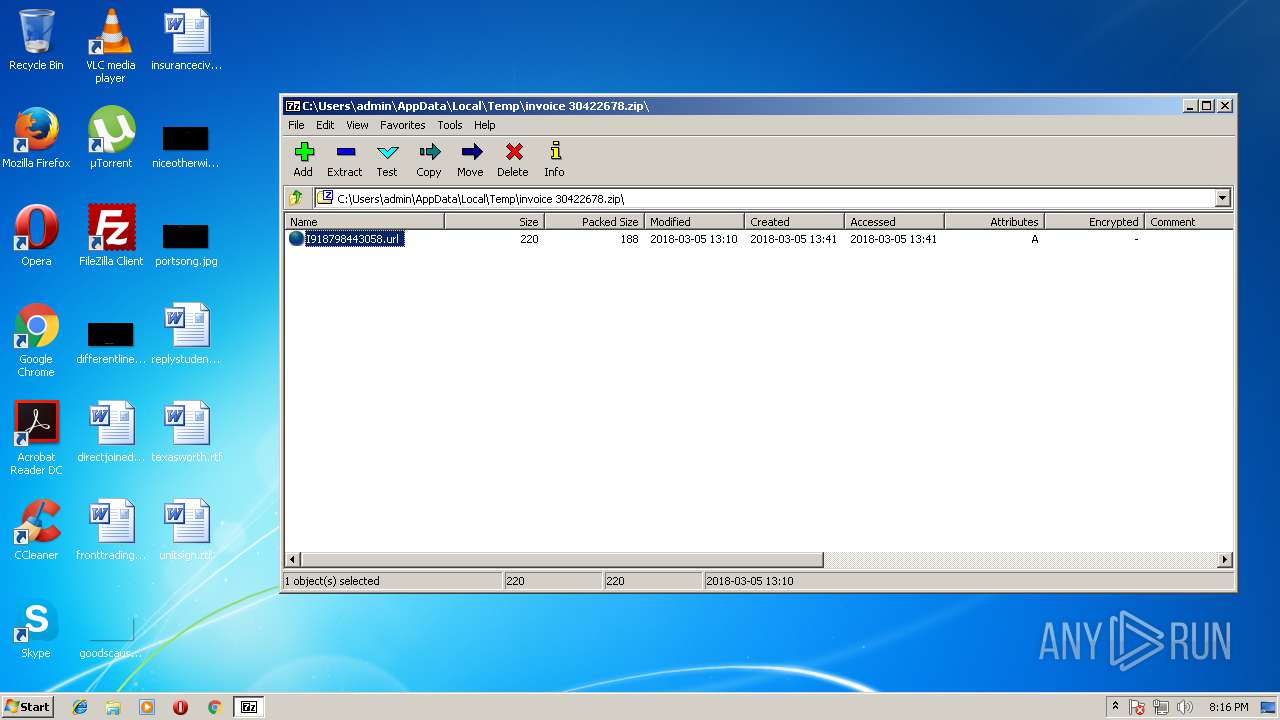Click the Modified date 2018-03-05 13:10 cell

(x=694, y=239)
